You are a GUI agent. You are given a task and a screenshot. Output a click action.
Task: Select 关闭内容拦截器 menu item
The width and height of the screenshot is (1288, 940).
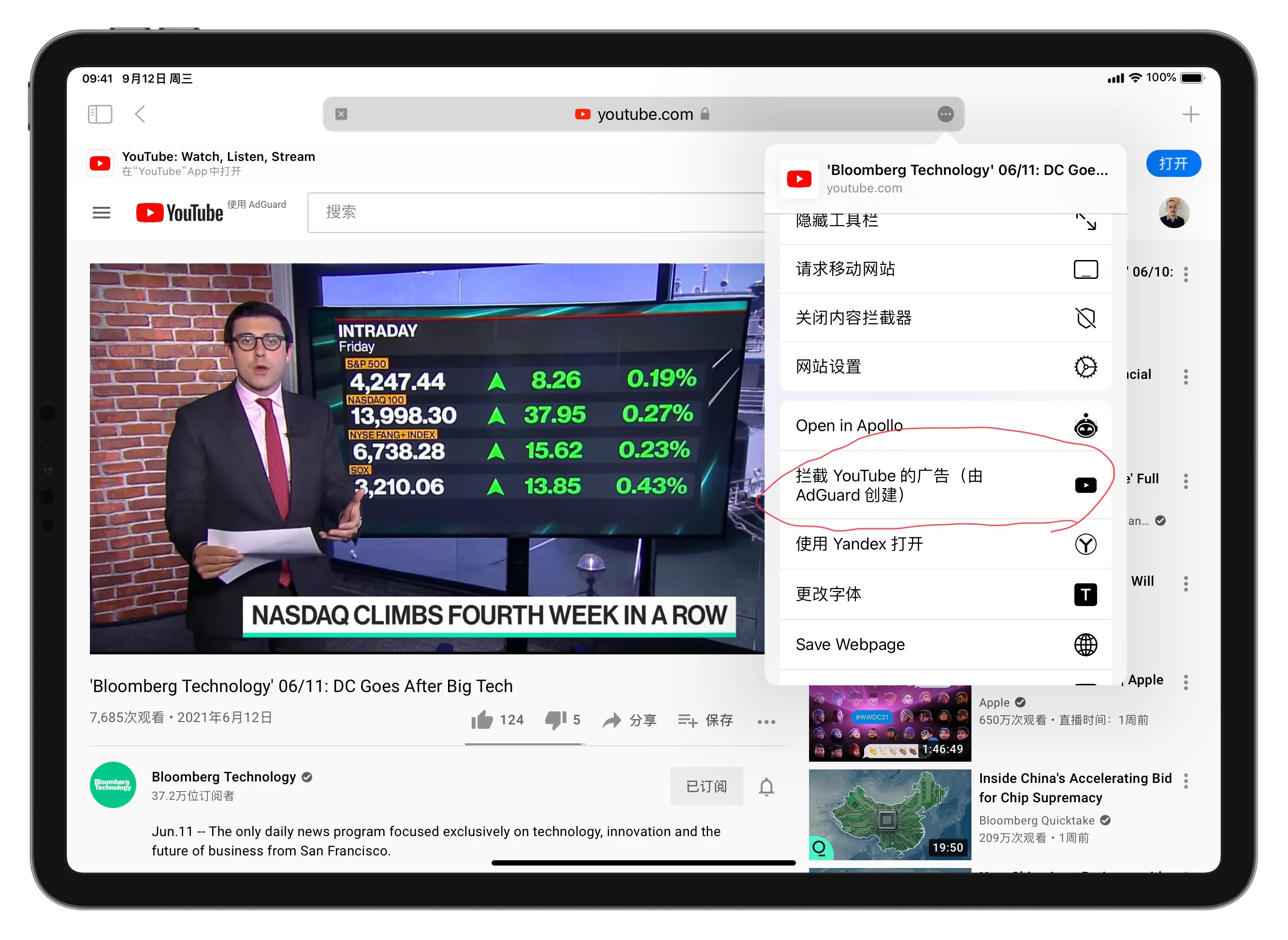(x=945, y=318)
